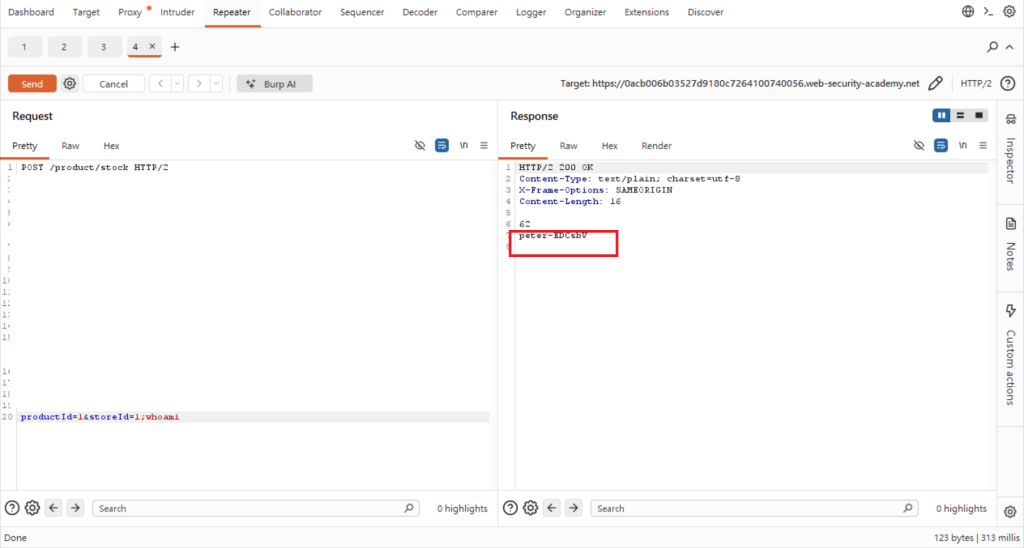This screenshot has width=1024, height=548.
Task: Open the Comparer tab
Action: [x=477, y=12]
